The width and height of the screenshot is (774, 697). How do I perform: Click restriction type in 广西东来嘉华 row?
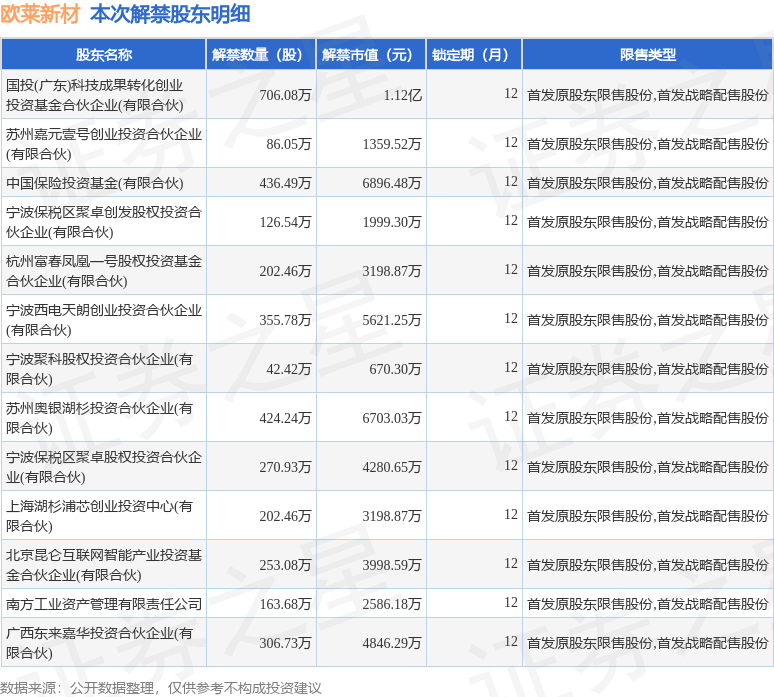click(648, 643)
